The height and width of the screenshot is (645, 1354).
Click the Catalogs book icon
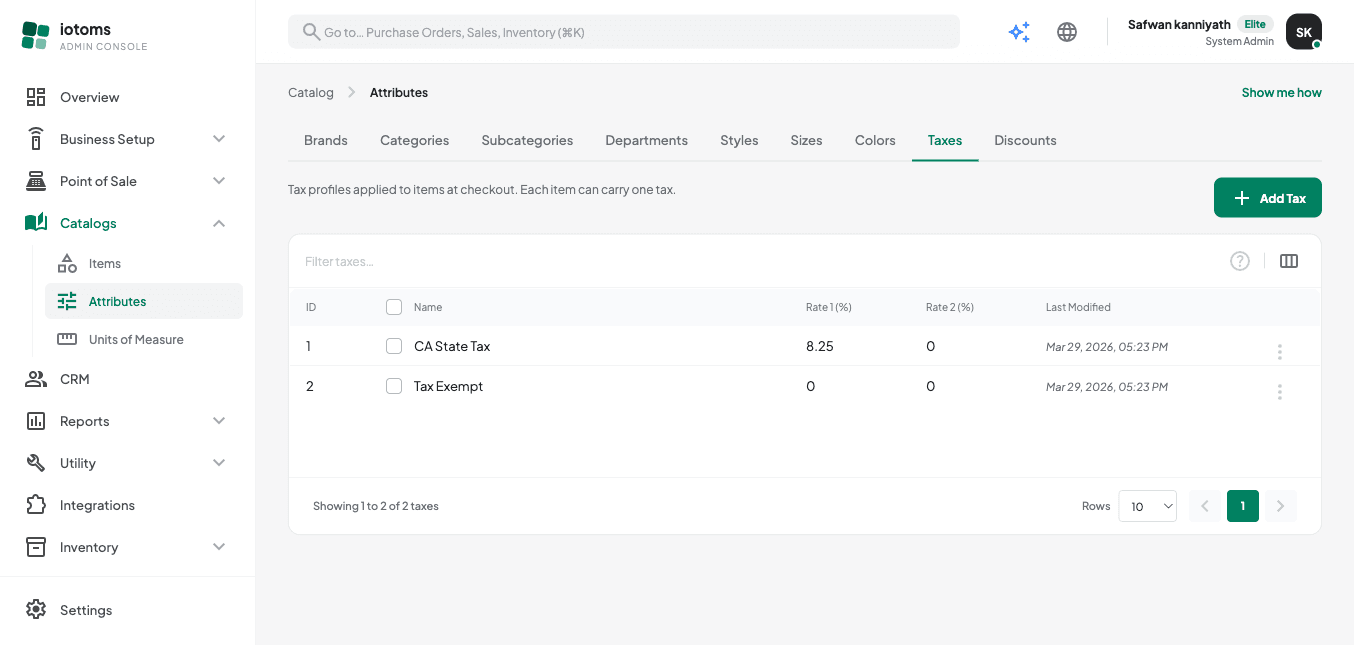pyautogui.click(x=36, y=223)
